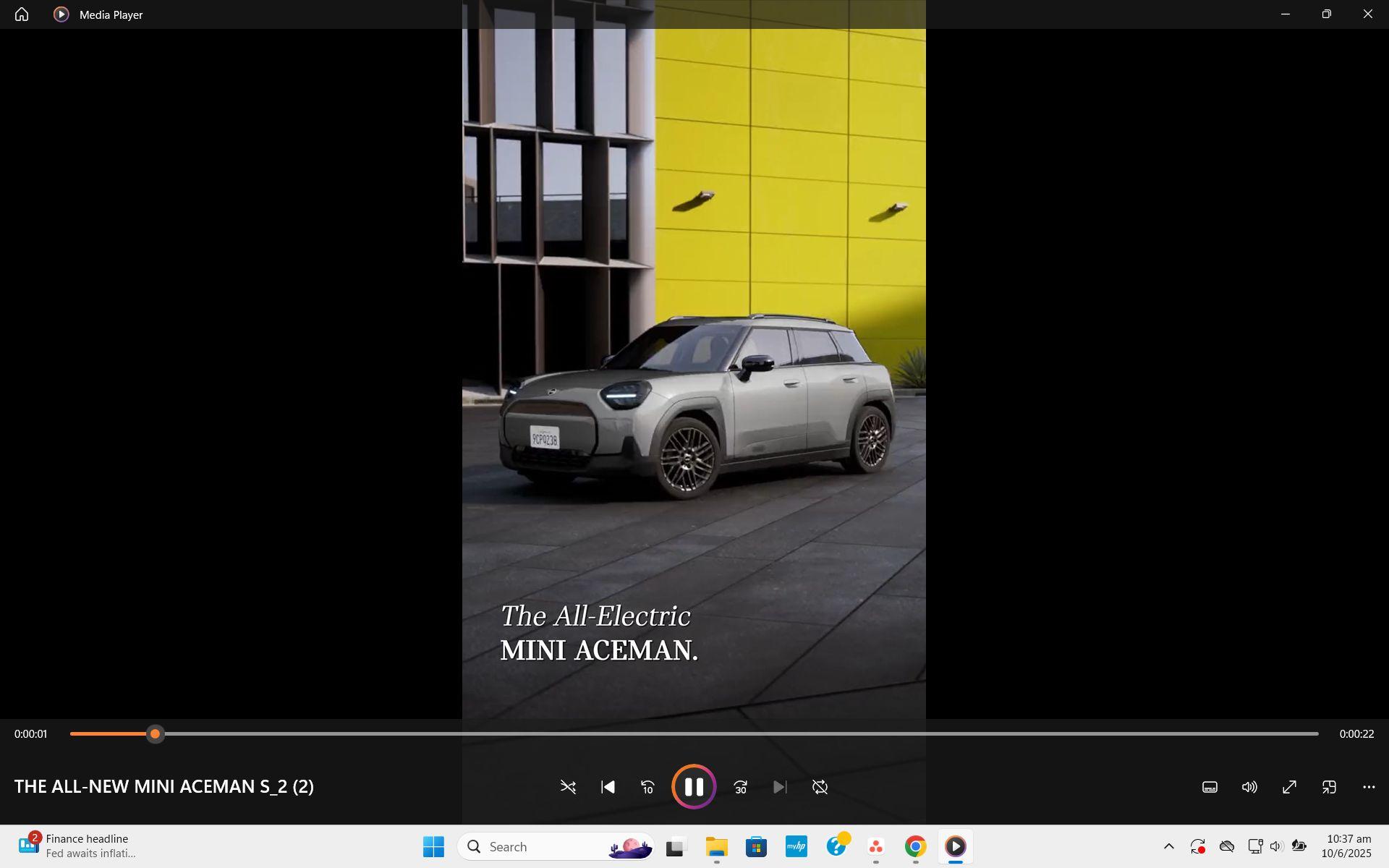Go to previous track
The width and height of the screenshot is (1389, 868).
[608, 786]
